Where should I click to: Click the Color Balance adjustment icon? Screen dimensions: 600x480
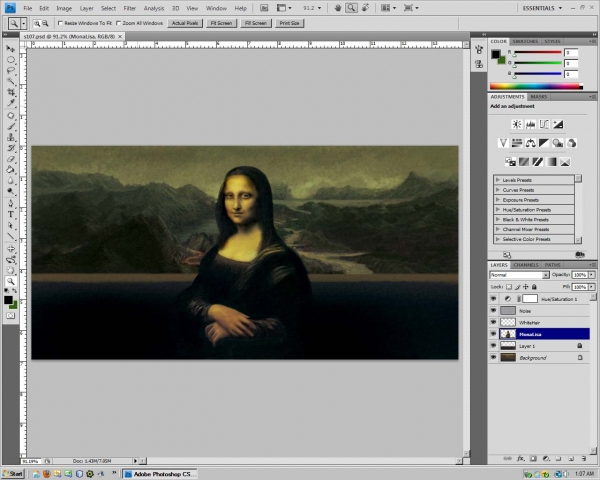point(530,143)
